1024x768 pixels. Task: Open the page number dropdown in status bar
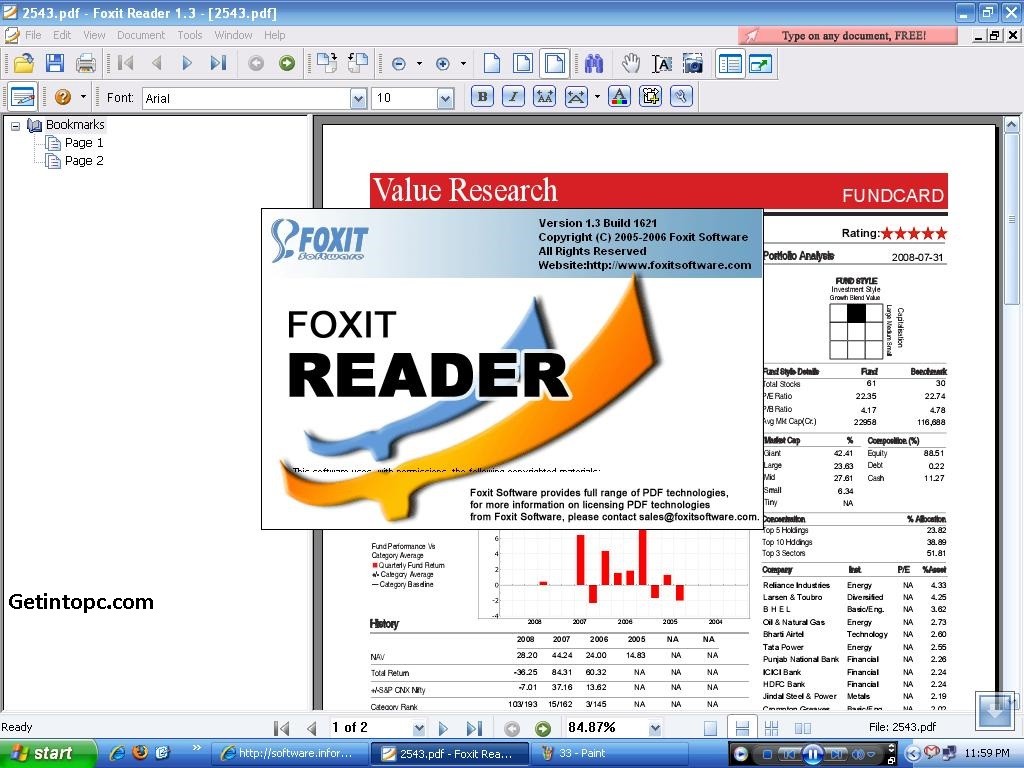(419, 728)
